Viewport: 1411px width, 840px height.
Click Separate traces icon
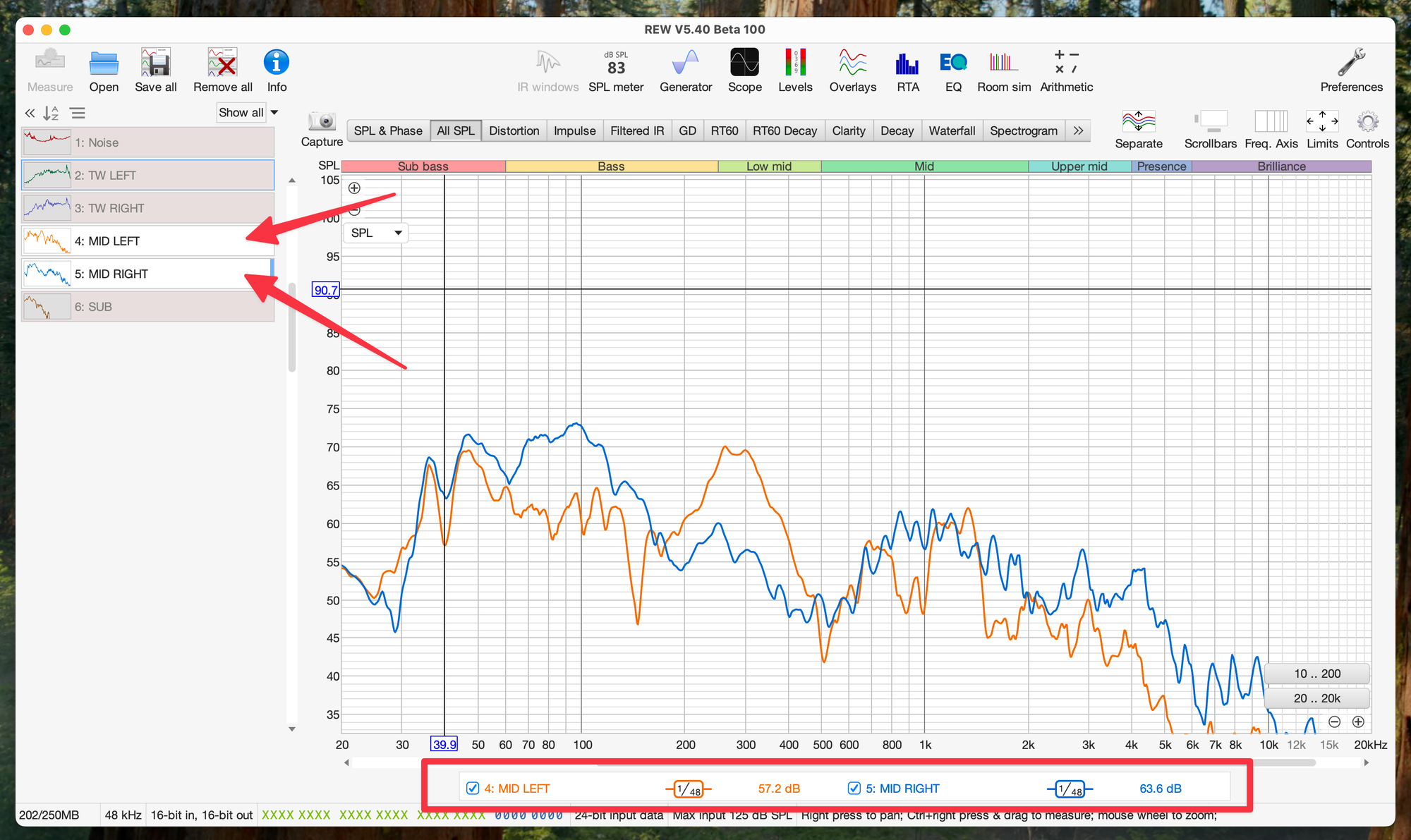pyautogui.click(x=1138, y=122)
